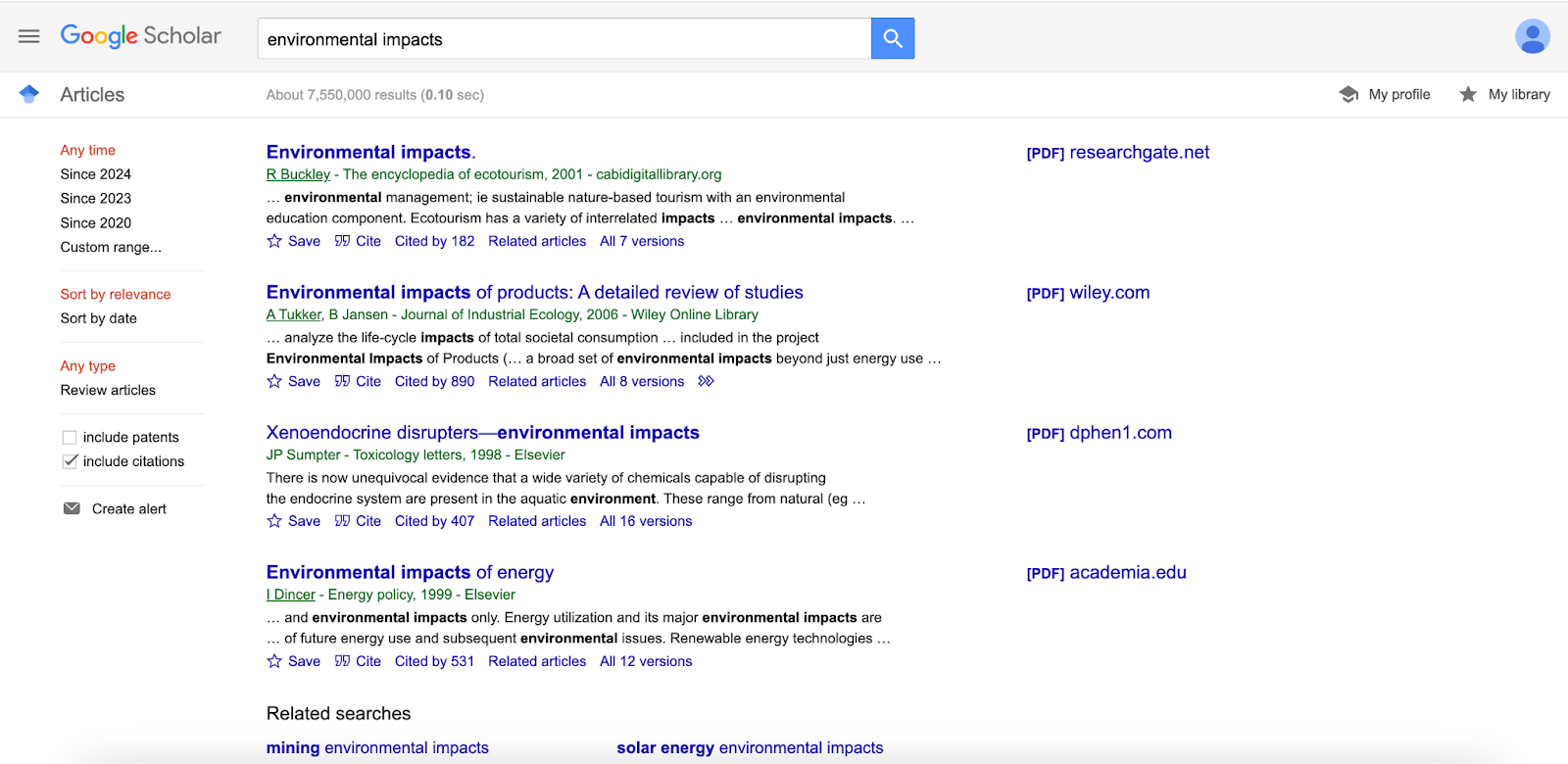The image size is (1568, 764).
Task: Open Related articles for Dincer result
Action: click(x=537, y=661)
